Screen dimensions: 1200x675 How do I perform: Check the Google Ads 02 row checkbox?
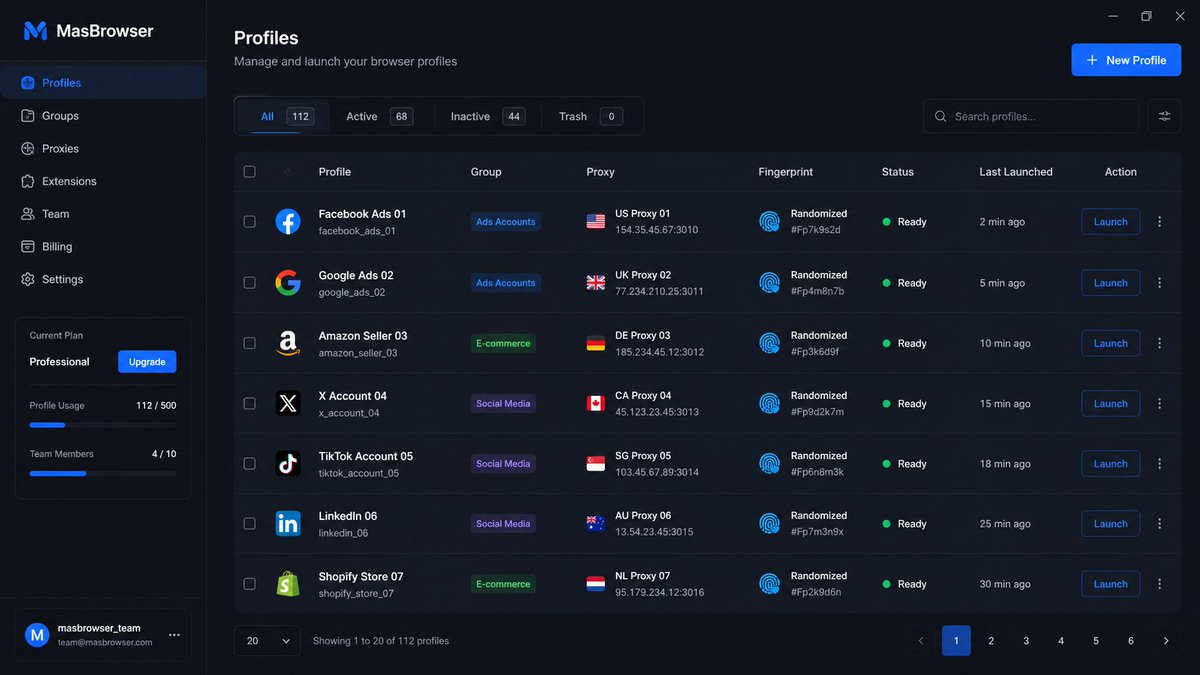coord(250,283)
